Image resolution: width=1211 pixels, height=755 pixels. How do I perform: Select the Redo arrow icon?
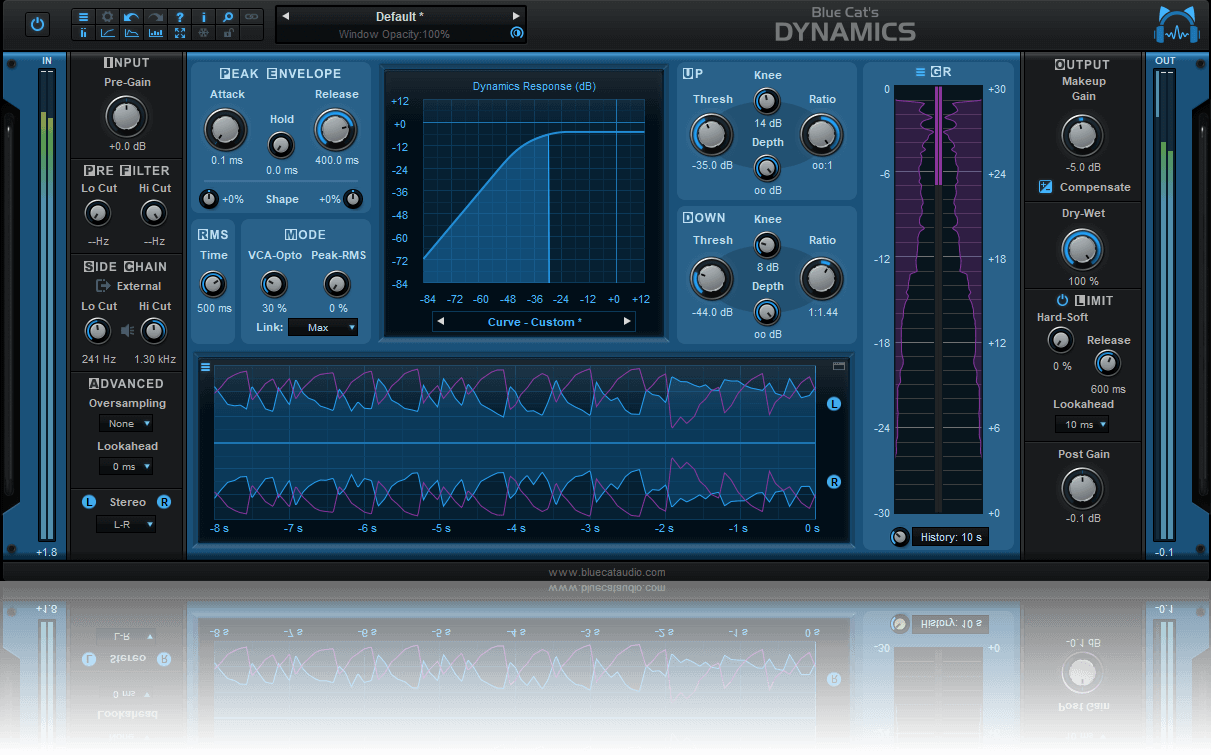tap(155, 16)
